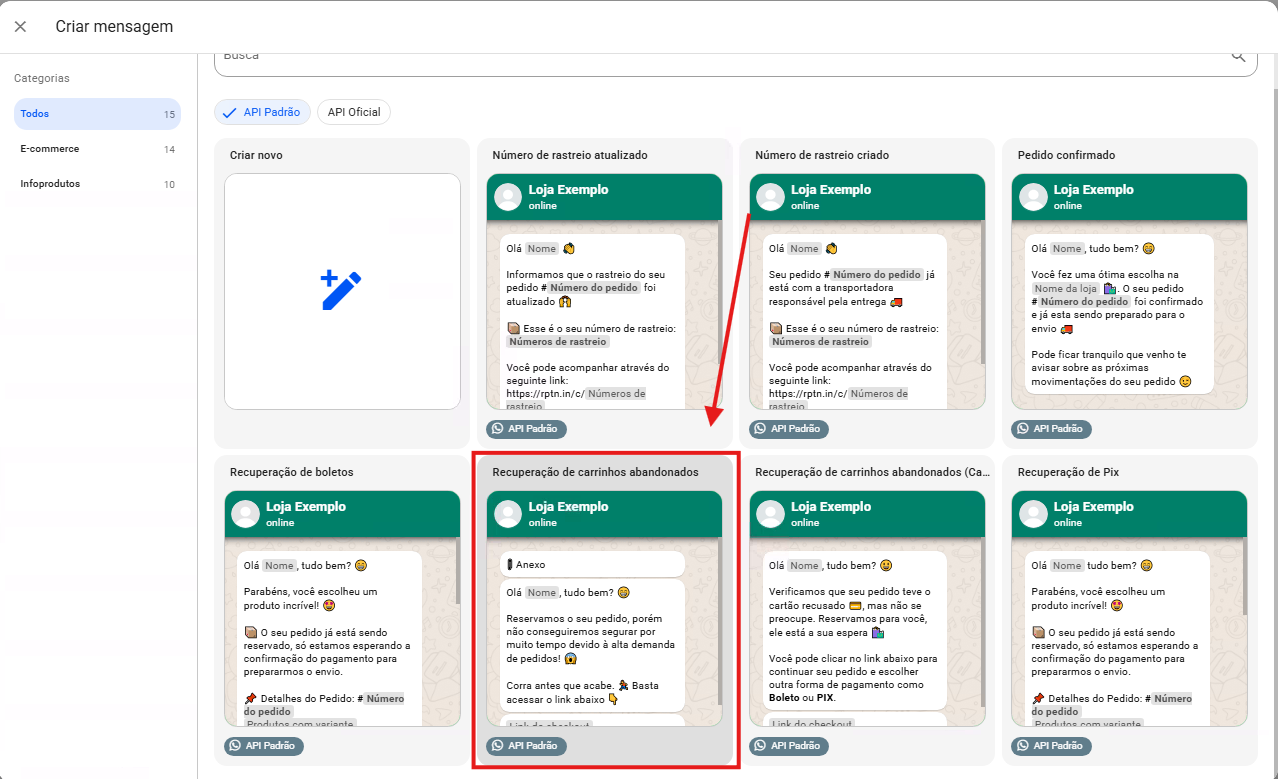Click the 'Anexo' attachment bubble in the preview
The height and width of the screenshot is (779, 1278).
[x=592, y=565]
